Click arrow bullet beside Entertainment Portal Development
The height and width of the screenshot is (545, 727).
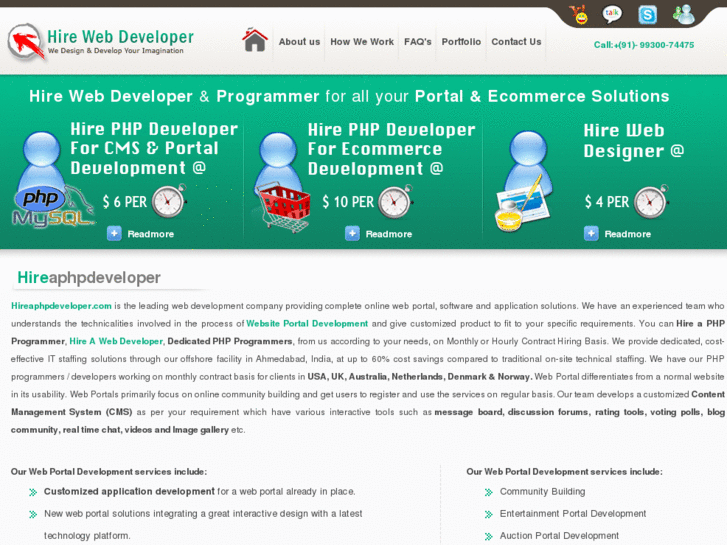pyautogui.click(x=488, y=514)
